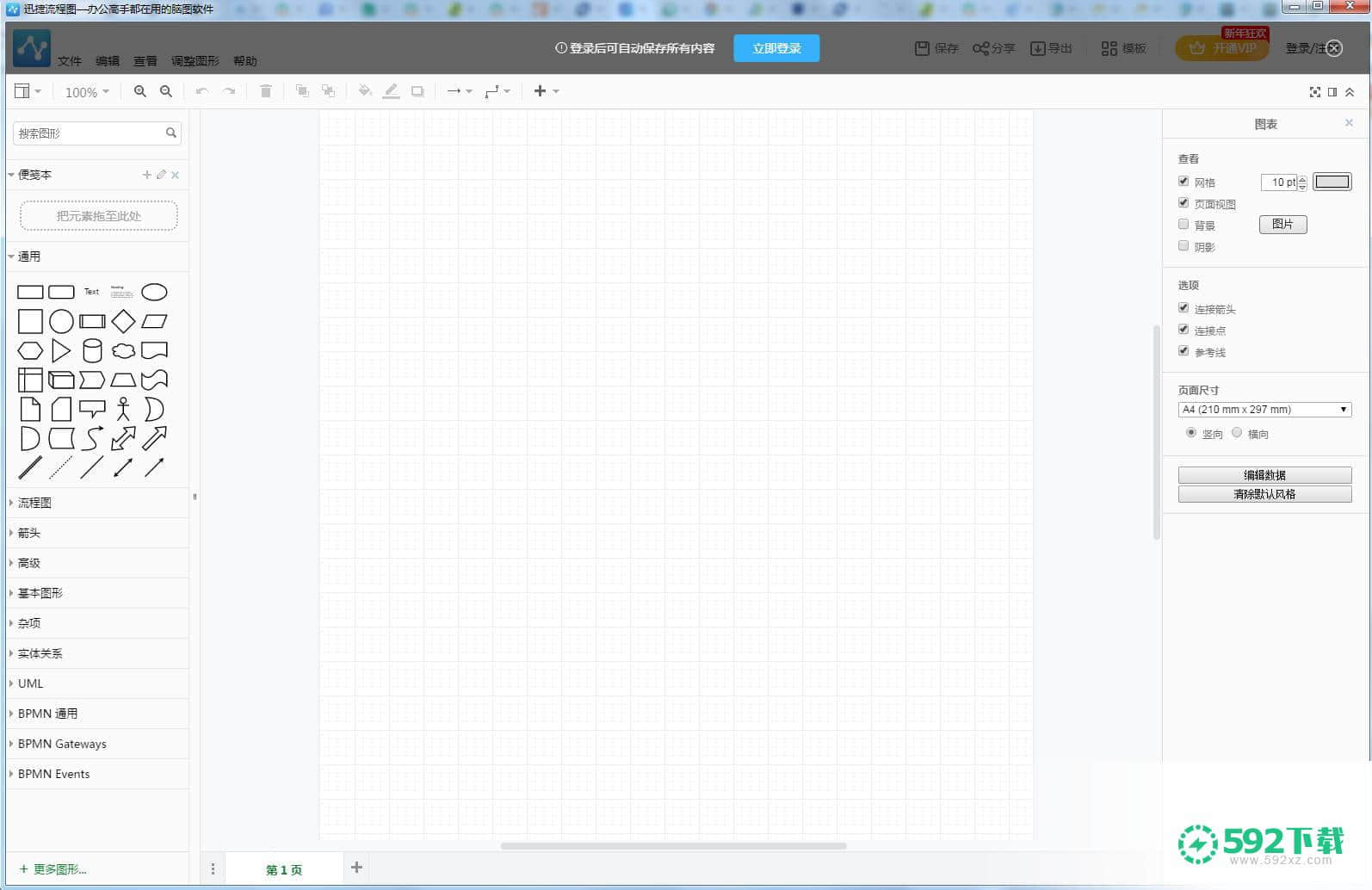The image size is (1372, 890).
Task: Collapse the toolbar with double chevron
Action: coord(1350,92)
